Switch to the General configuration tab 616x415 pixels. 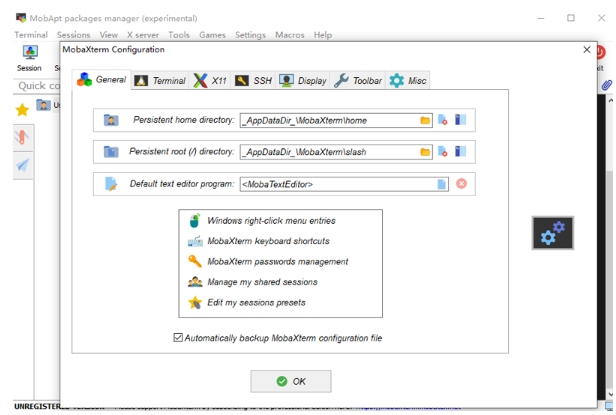point(101,80)
